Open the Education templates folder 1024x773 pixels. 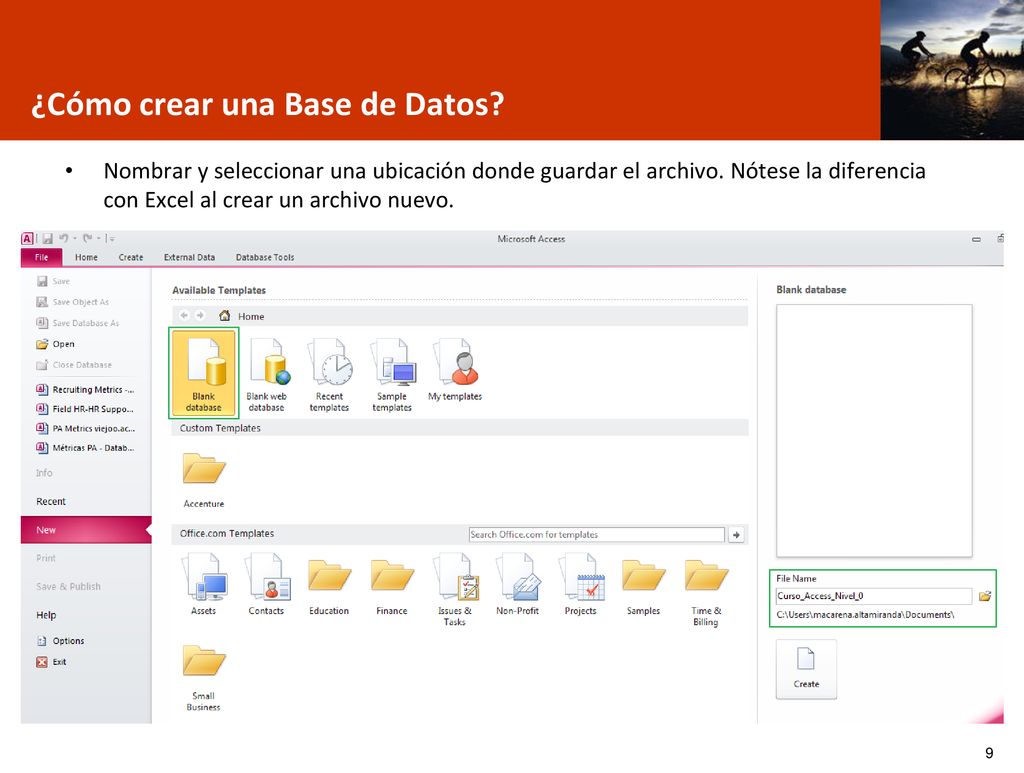(x=329, y=586)
